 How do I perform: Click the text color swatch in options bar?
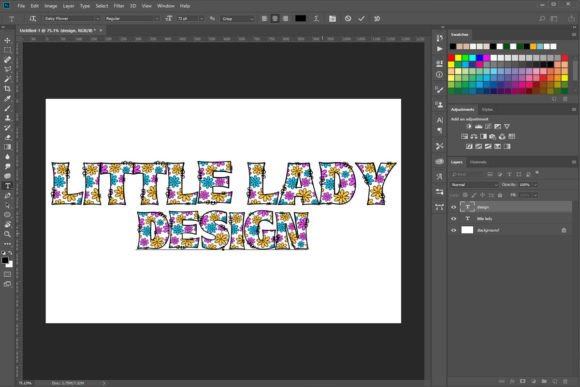point(300,18)
